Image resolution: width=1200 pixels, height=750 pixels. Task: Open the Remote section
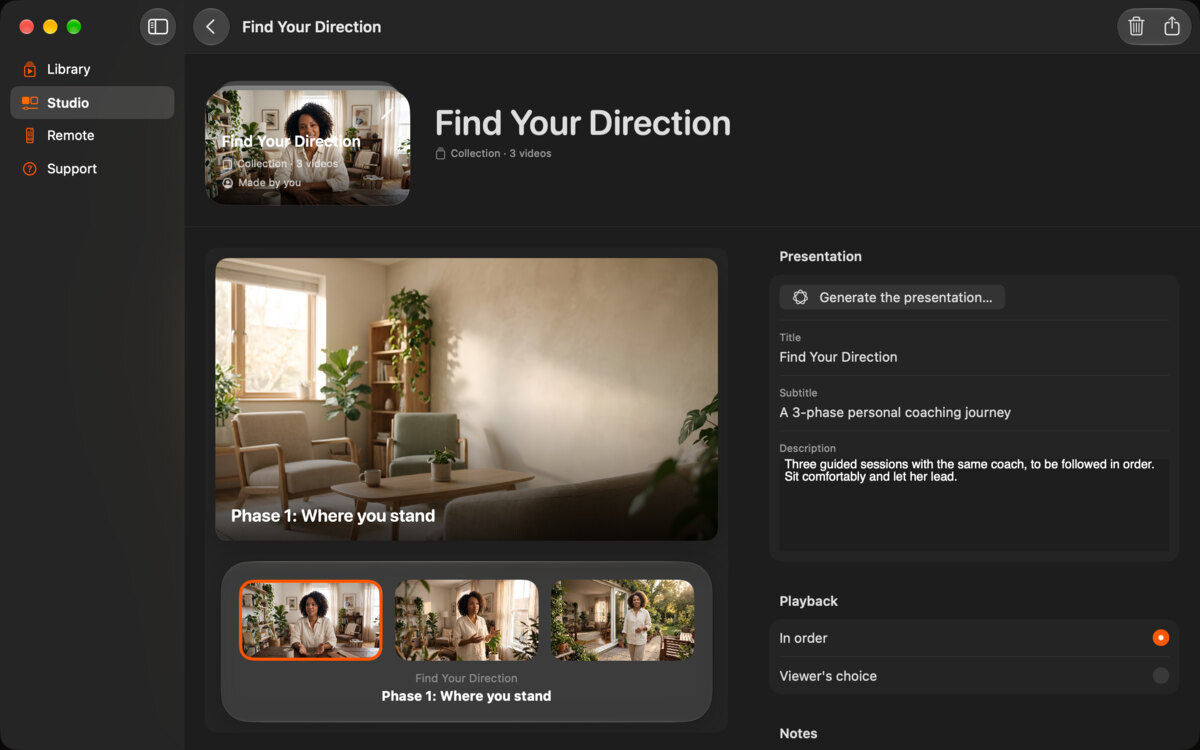(92, 135)
